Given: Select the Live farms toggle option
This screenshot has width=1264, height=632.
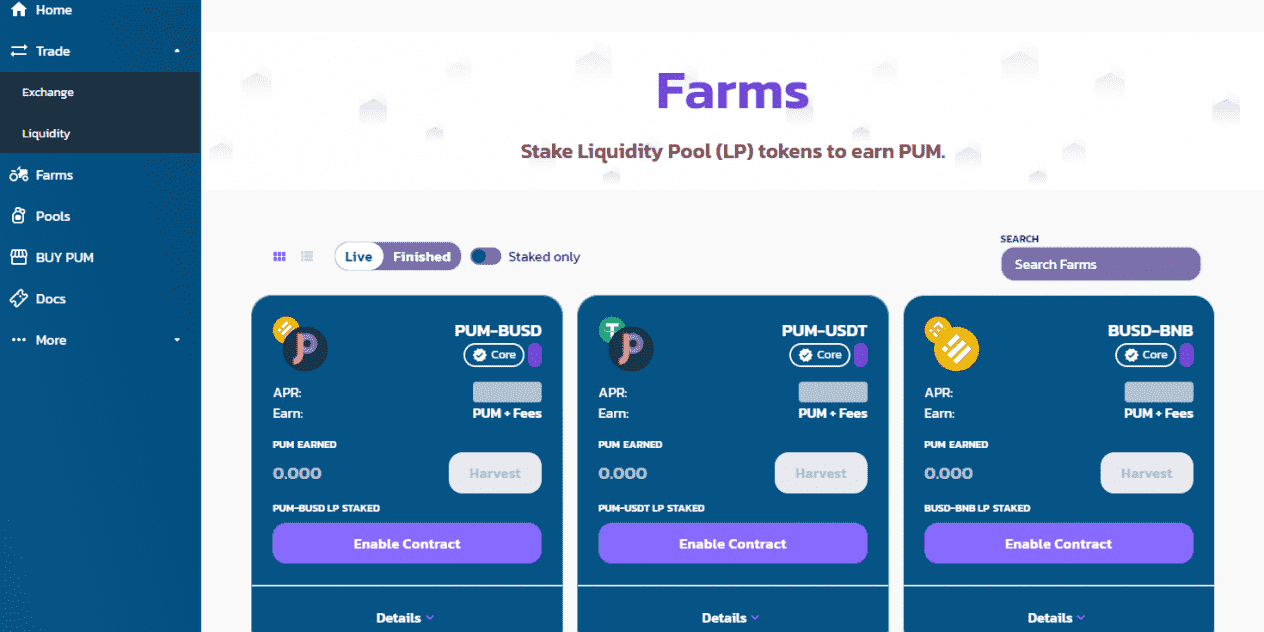Looking at the screenshot, I should [359, 257].
